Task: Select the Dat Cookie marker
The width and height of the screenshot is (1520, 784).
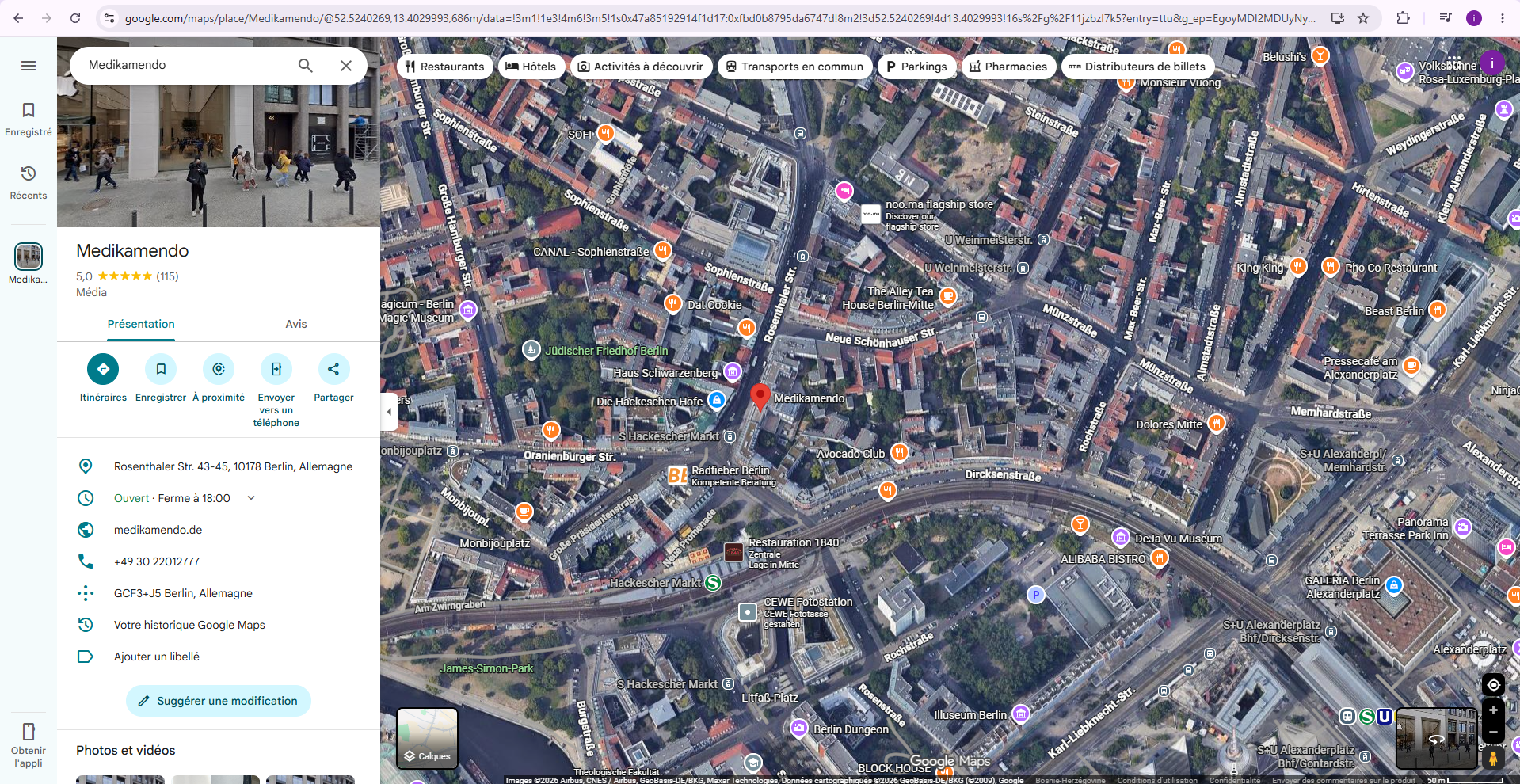Action: [672, 304]
